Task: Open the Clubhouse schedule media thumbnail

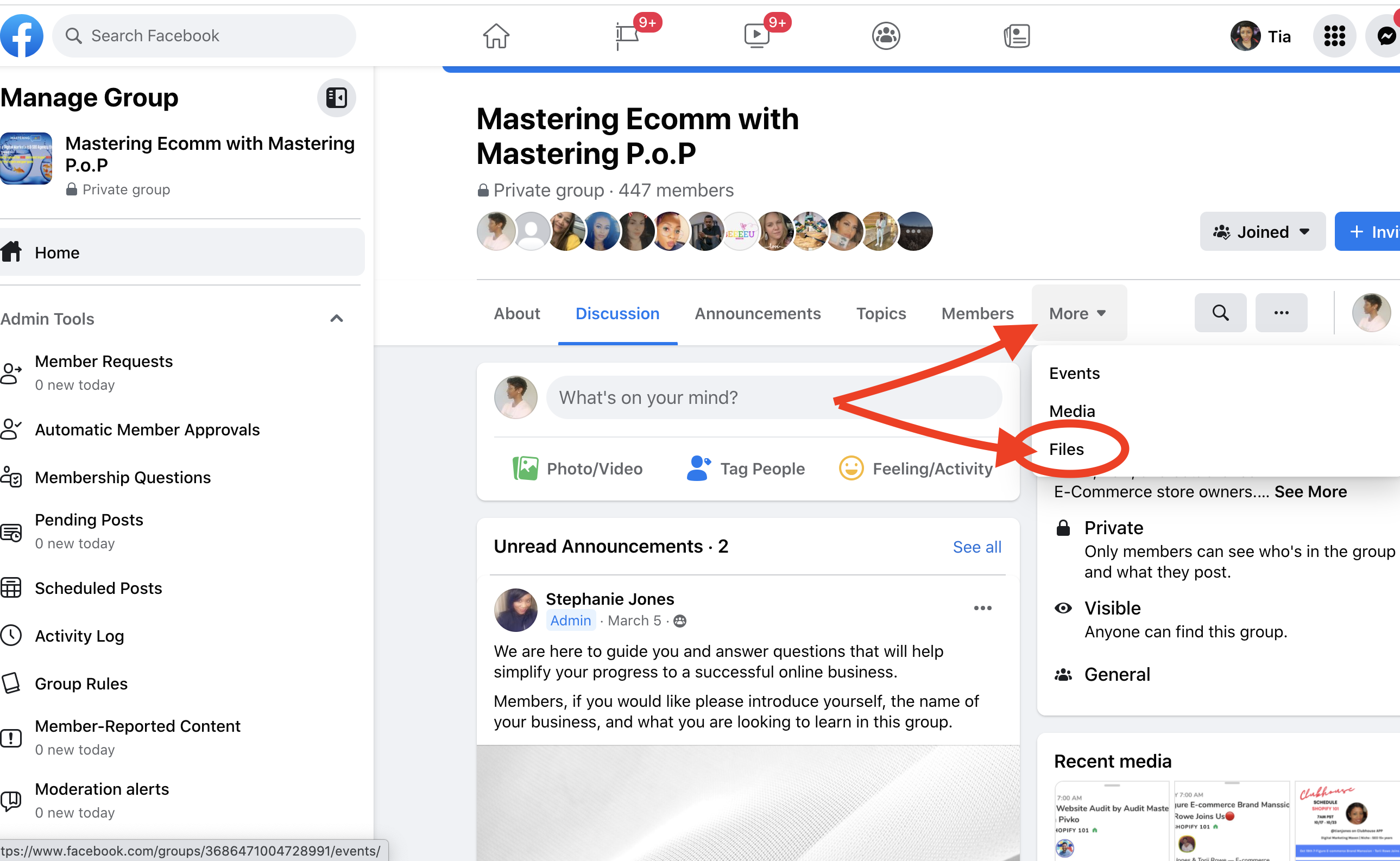Action: [1347, 821]
